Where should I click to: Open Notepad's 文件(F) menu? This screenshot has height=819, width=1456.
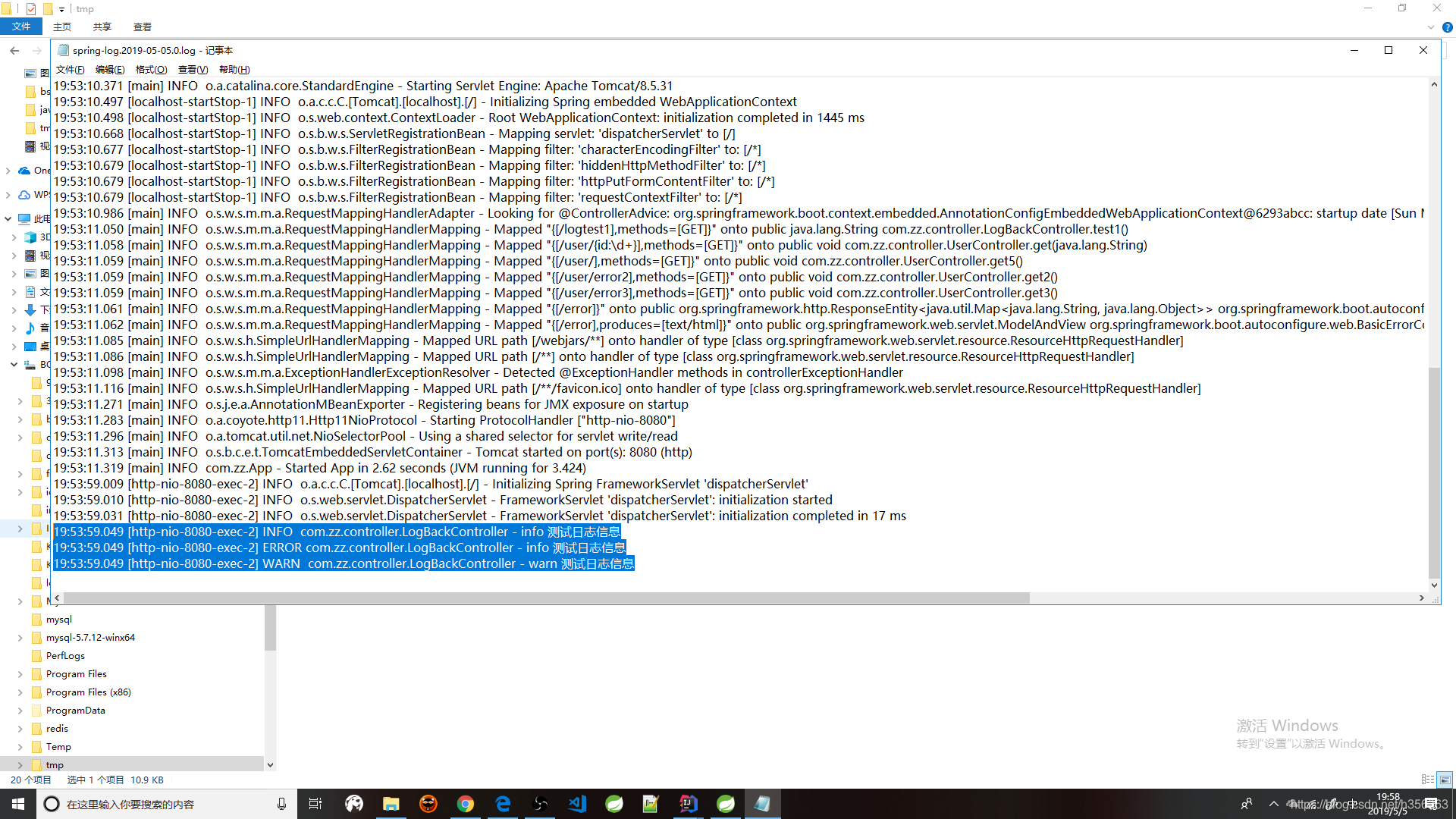[x=70, y=70]
